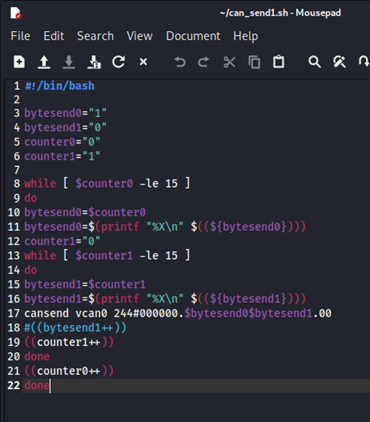The height and width of the screenshot is (422, 370).
Task: Click 'done' on line 20
Action: [37, 357]
